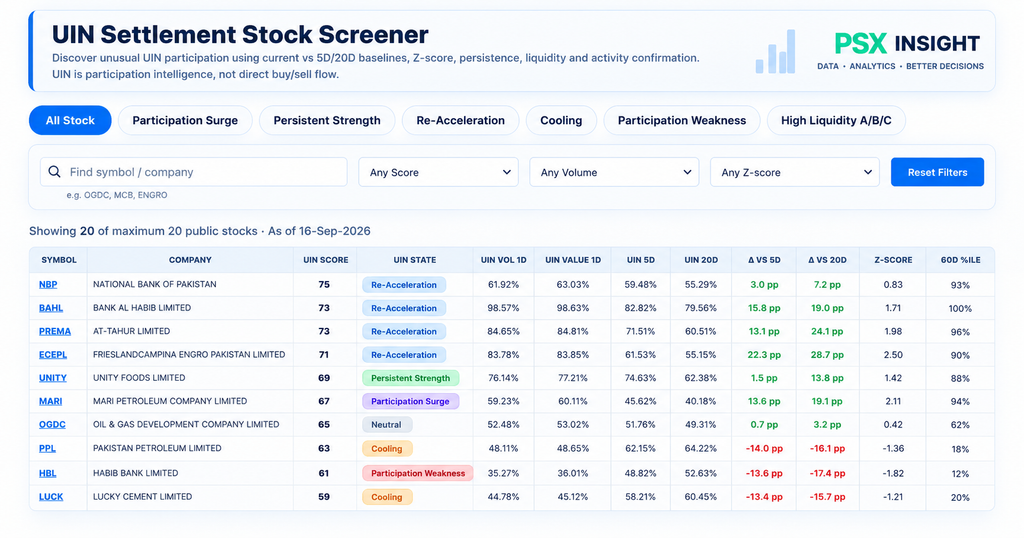This screenshot has width=1024, height=538.
Task: Open the LUCK symbol link
Action: click(x=51, y=497)
